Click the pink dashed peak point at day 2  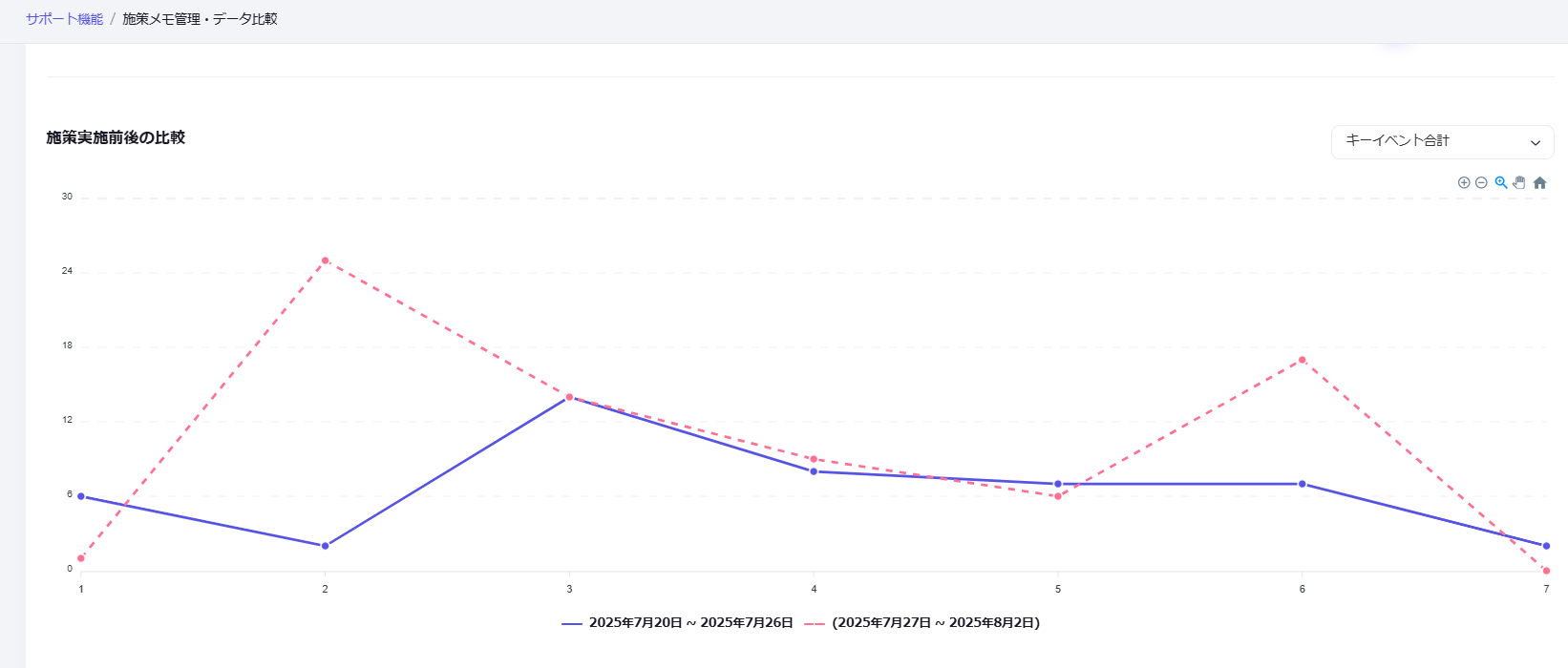(326, 261)
